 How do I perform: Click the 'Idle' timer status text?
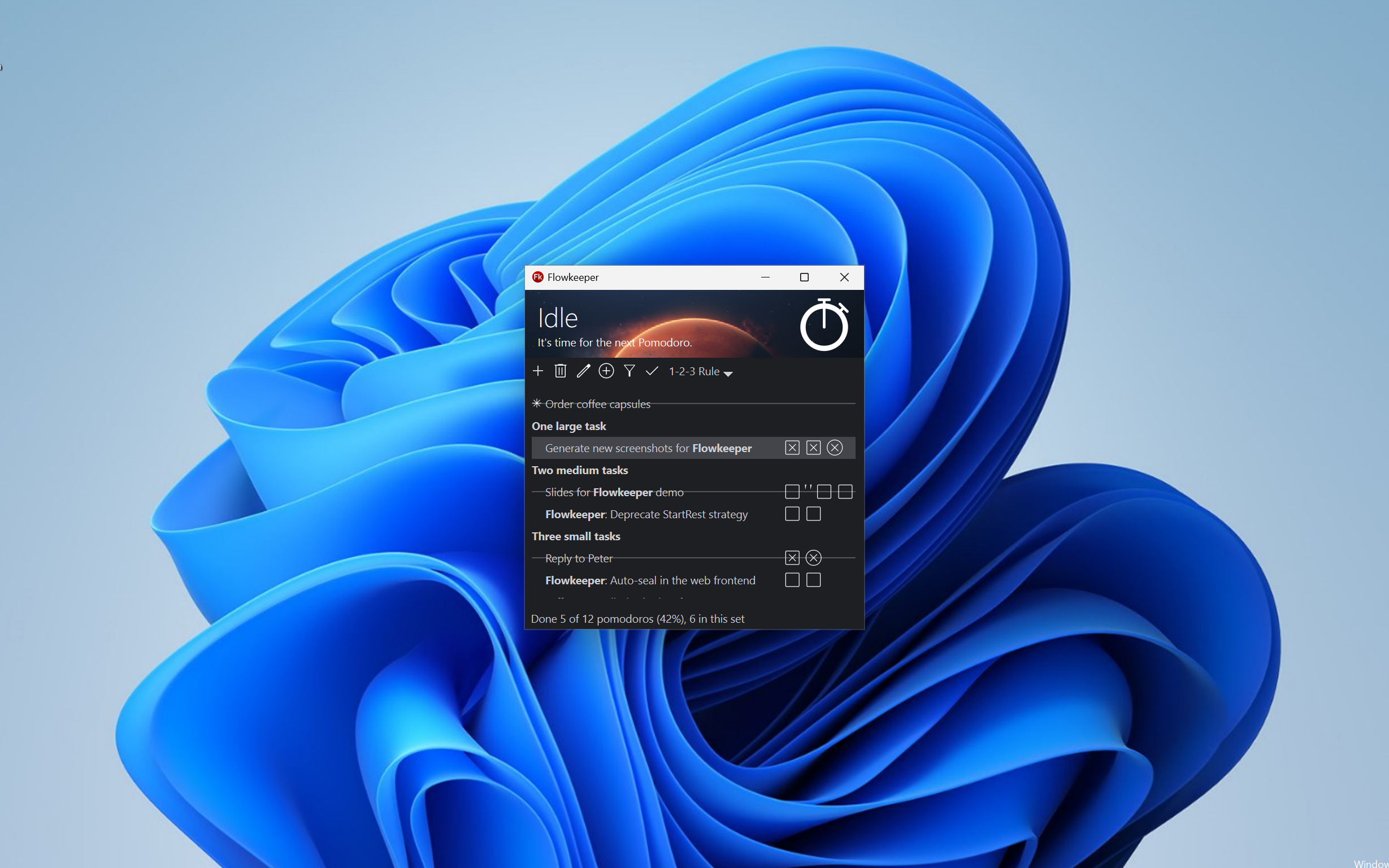557,318
